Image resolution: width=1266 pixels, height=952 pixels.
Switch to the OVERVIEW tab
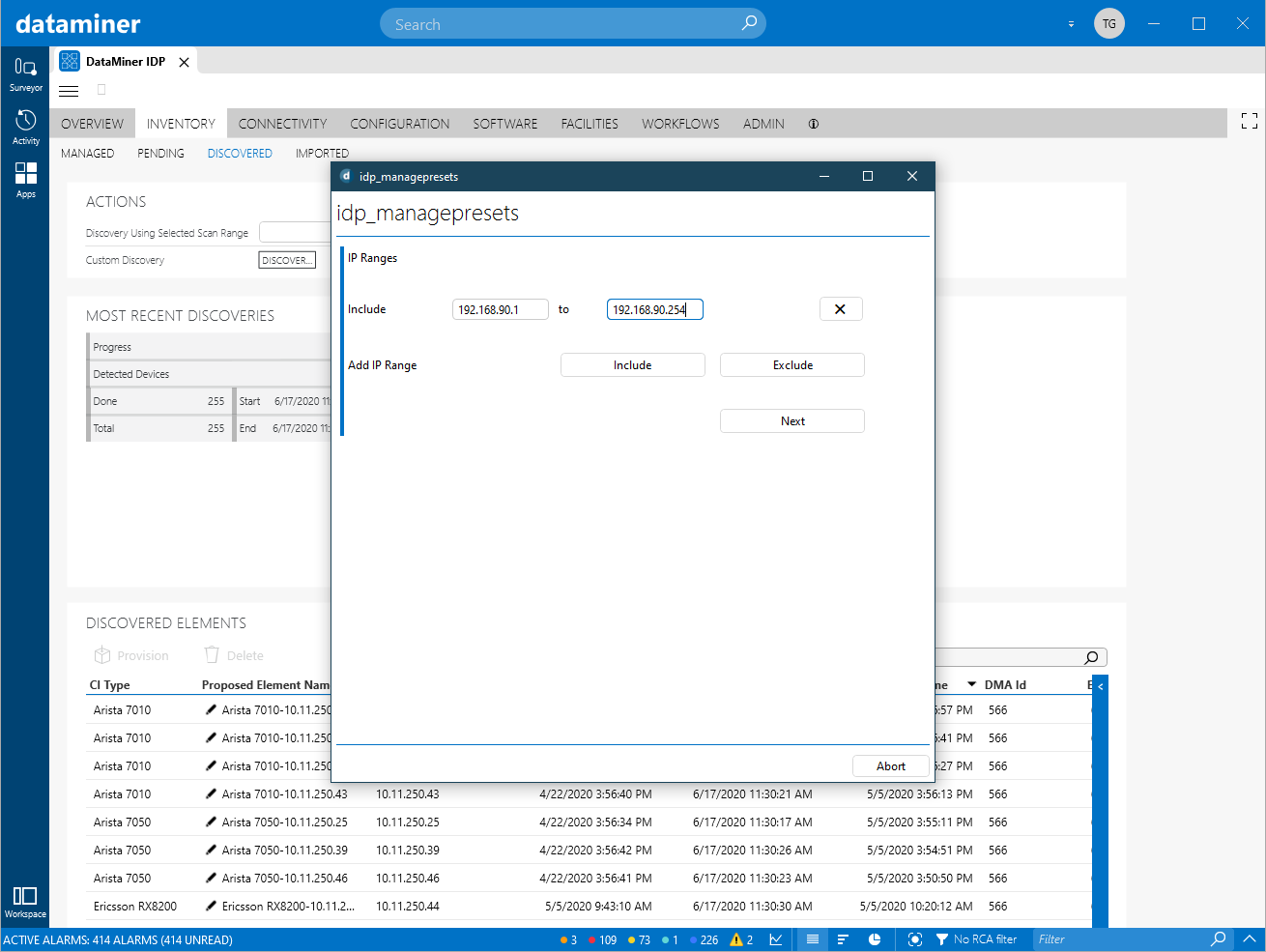click(92, 124)
